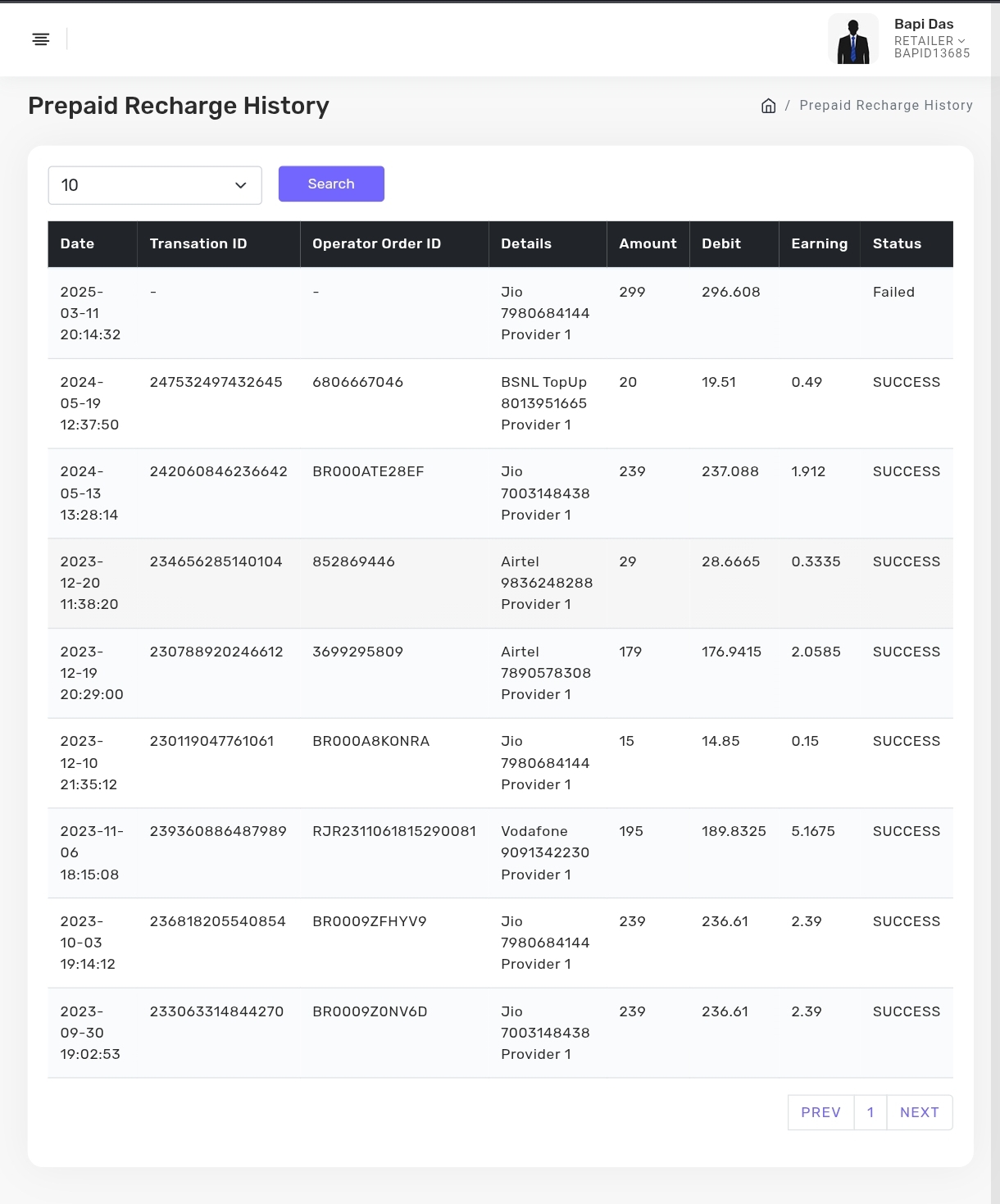Open the hamburger sidebar menu

(41, 39)
